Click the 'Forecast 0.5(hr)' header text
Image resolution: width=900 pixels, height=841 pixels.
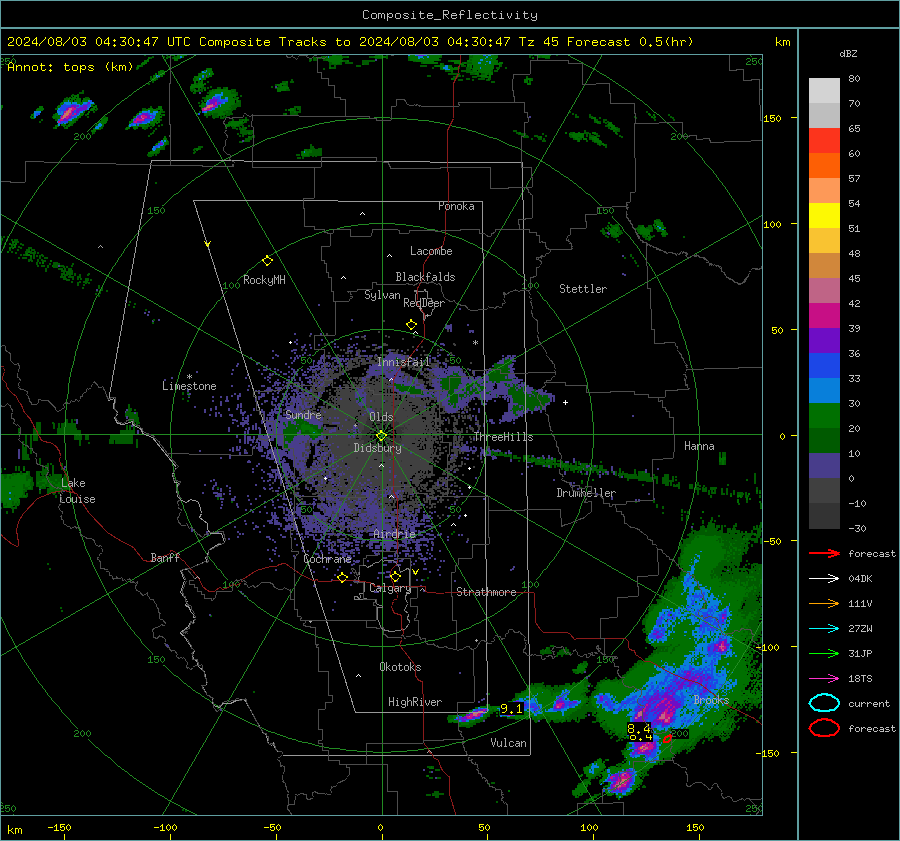(x=630, y=42)
